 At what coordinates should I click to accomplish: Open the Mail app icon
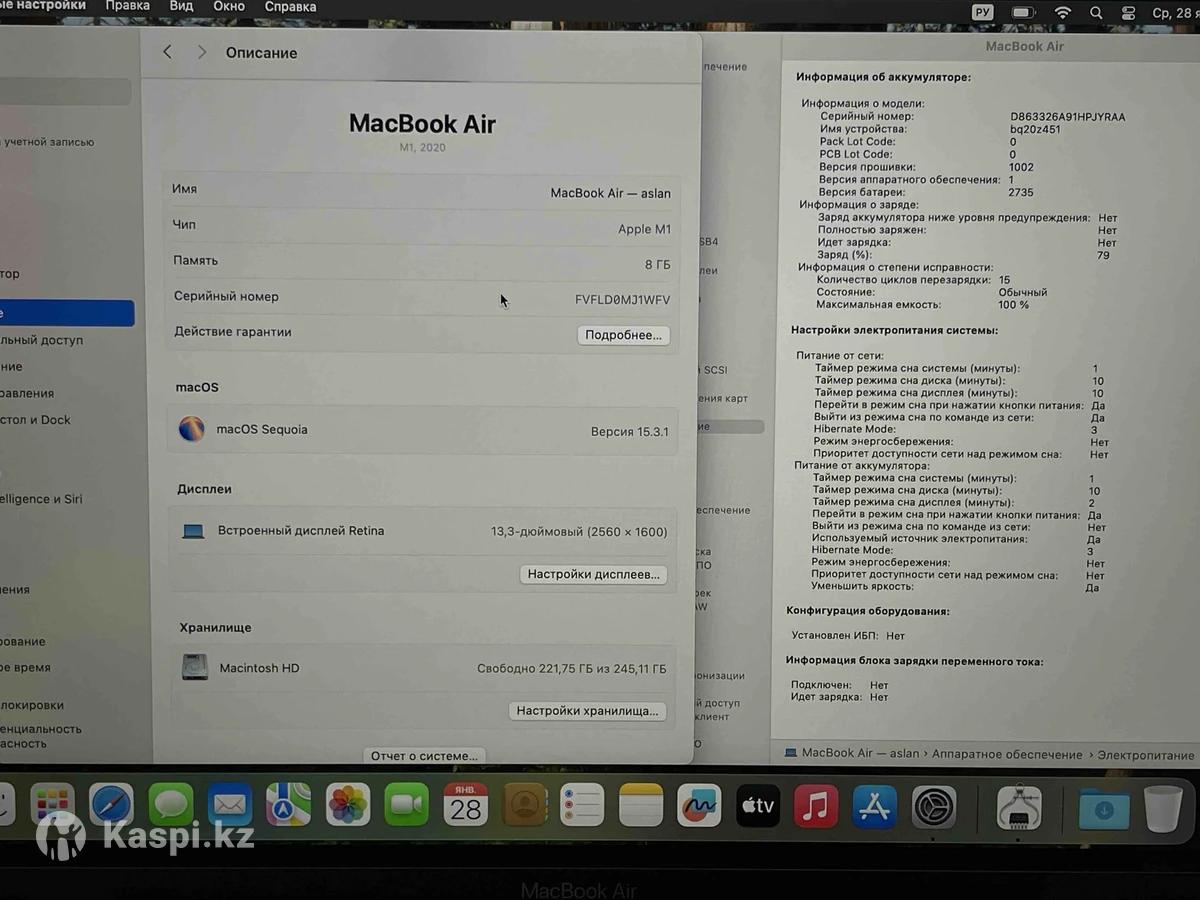[x=230, y=804]
